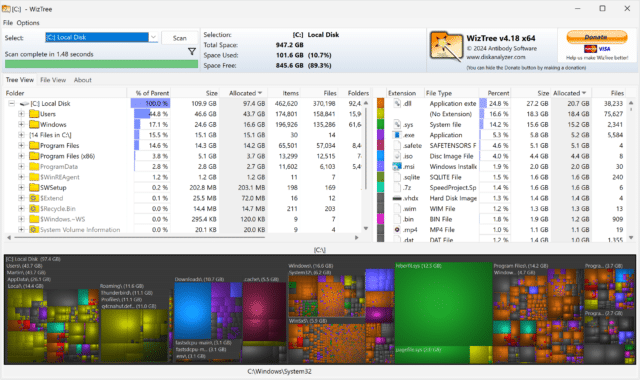Open the www.diskanalyzer.com link

pos(496,57)
